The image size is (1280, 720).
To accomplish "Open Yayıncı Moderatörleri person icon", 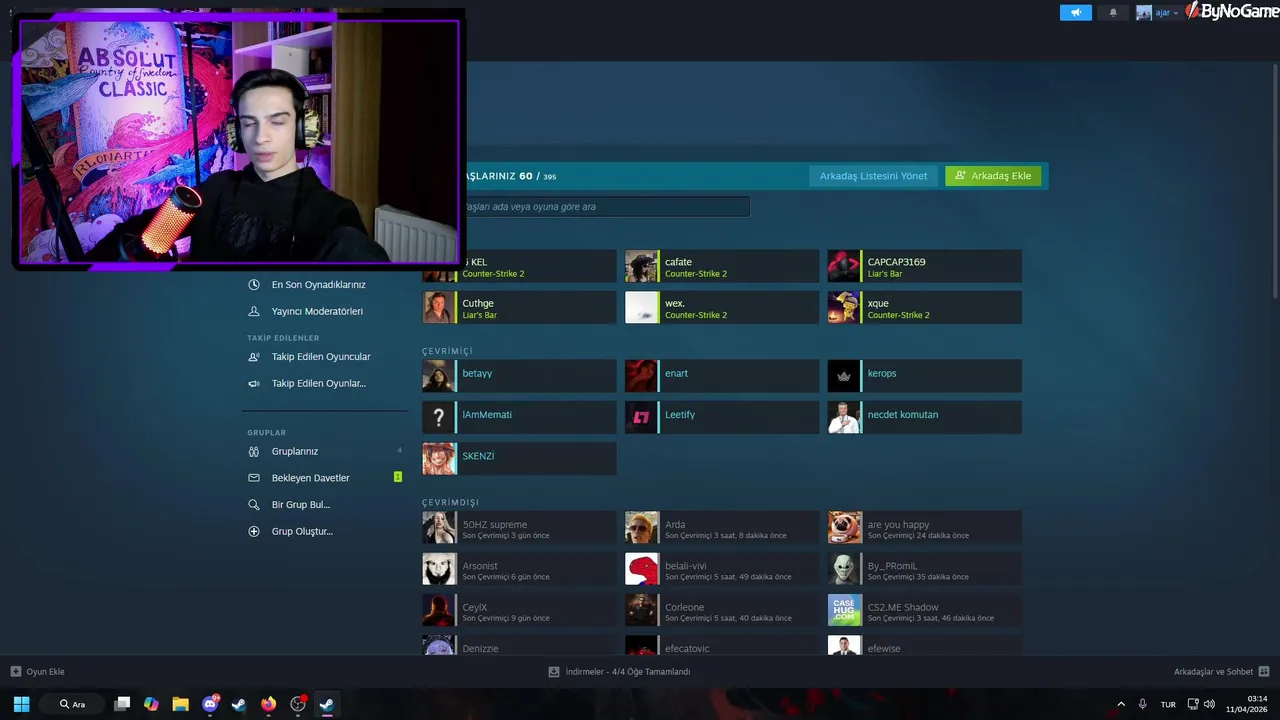I will pyautogui.click(x=254, y=311).
